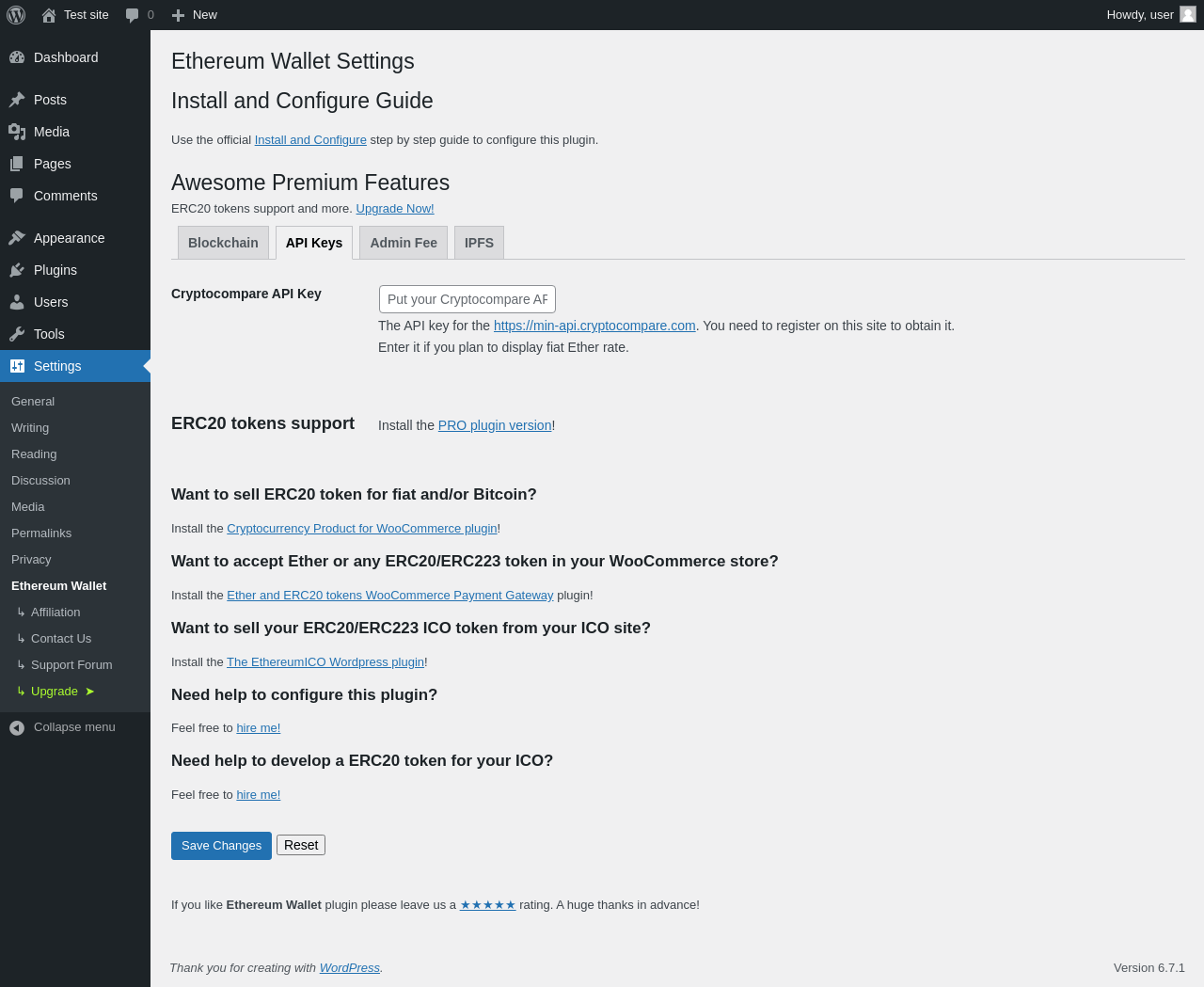The image size is (1204, 987).
Task: Focus the Cryptocompare API Key field
Action: coord(467,299)
